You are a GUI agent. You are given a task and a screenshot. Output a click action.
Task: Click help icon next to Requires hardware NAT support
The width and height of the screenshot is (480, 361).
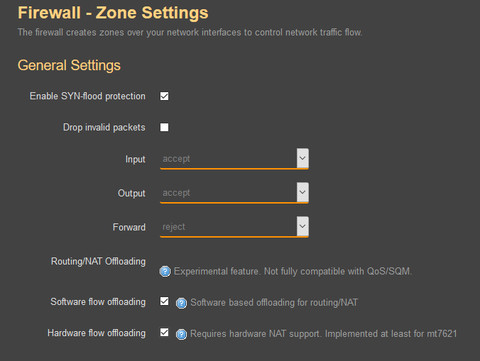point(181,334)
